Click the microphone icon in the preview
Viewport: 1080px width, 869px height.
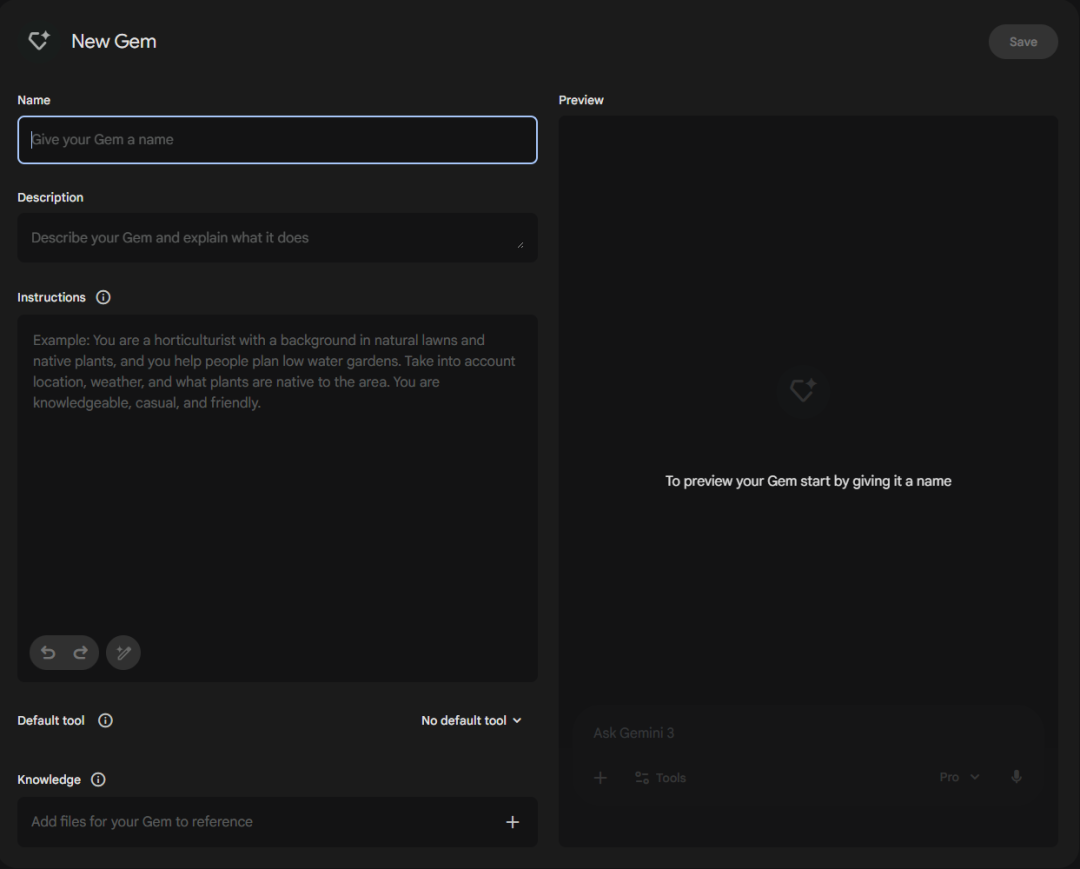point(1016,777)
